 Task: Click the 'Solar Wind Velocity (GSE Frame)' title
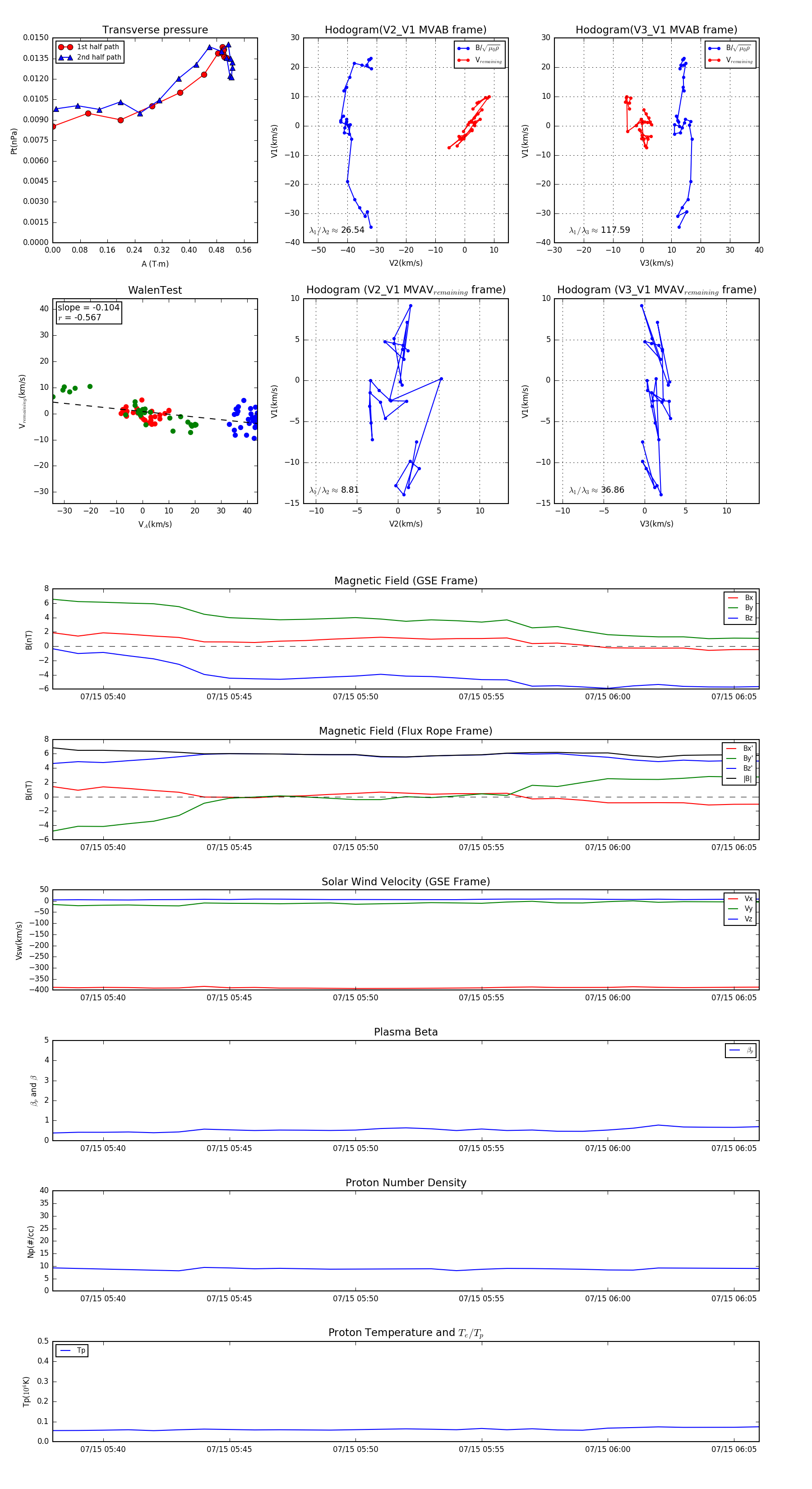click(406, 882)
